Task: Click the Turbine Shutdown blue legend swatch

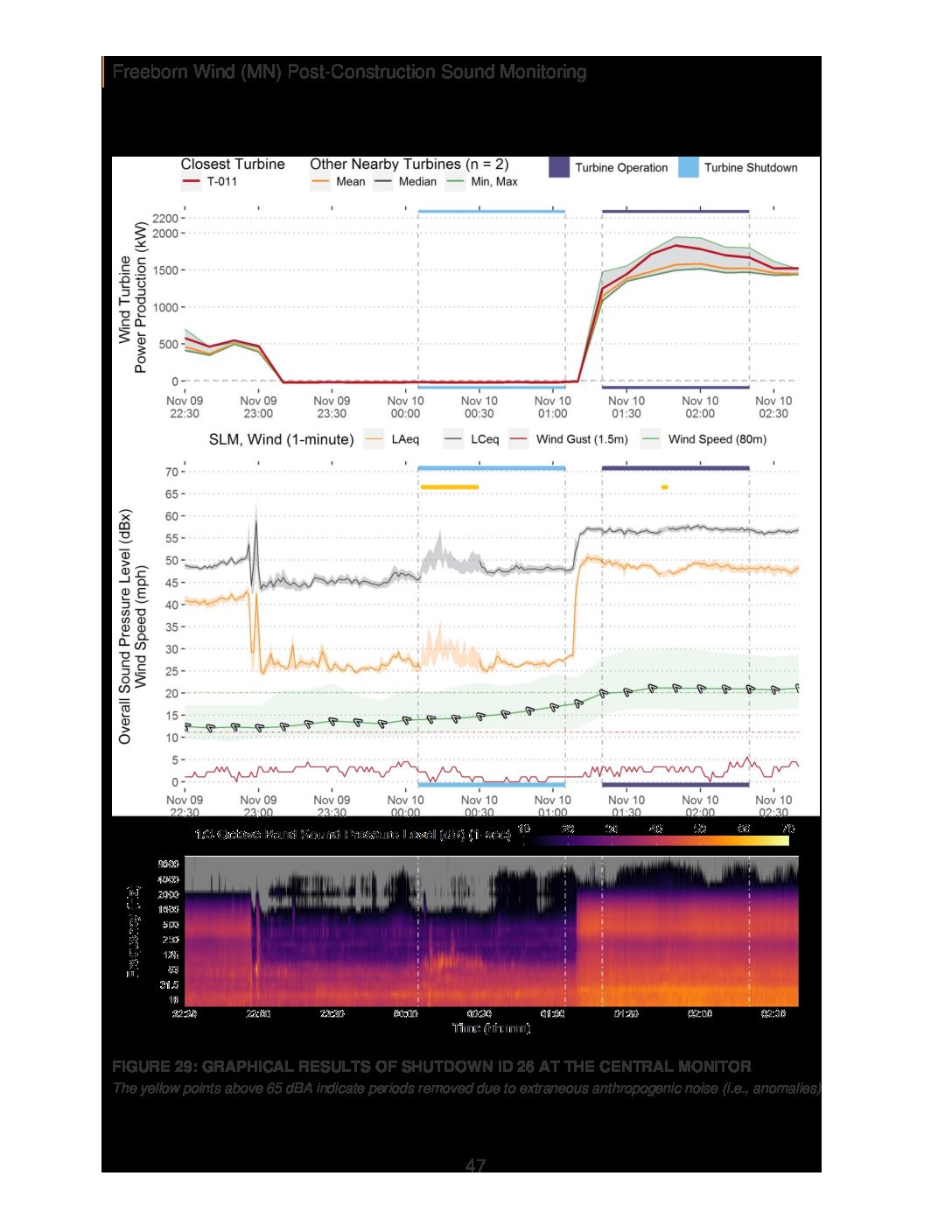Action: coord(689,167)
